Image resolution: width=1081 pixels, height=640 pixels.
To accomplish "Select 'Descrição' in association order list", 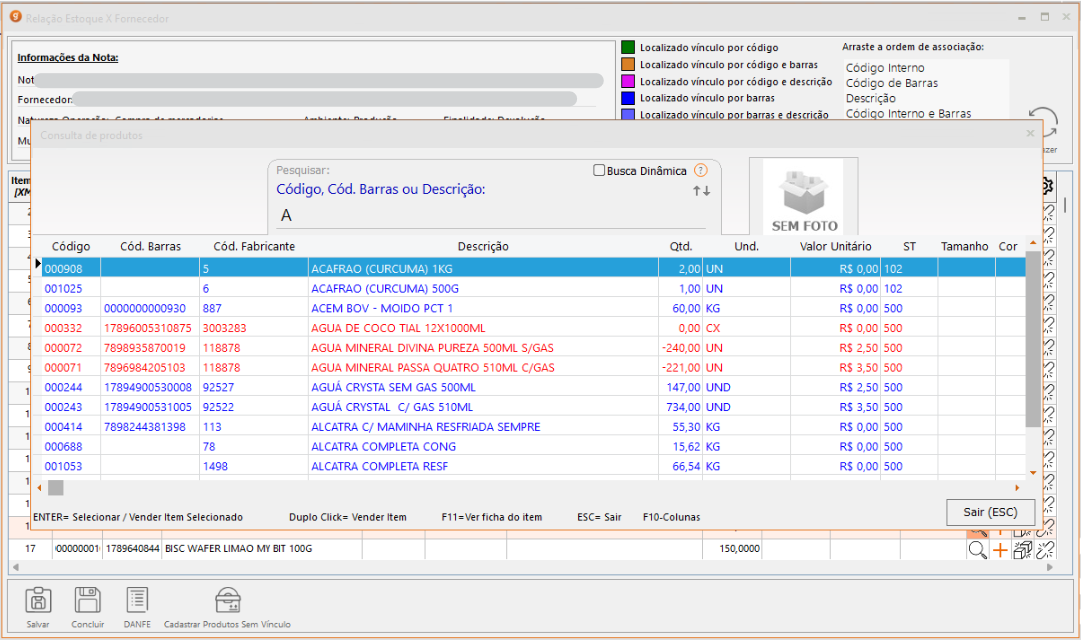I will [x=871, y=98].
